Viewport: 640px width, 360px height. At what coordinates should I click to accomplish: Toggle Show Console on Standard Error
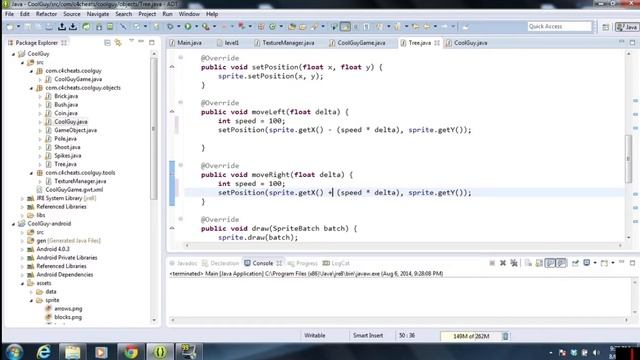click(562, 263)
